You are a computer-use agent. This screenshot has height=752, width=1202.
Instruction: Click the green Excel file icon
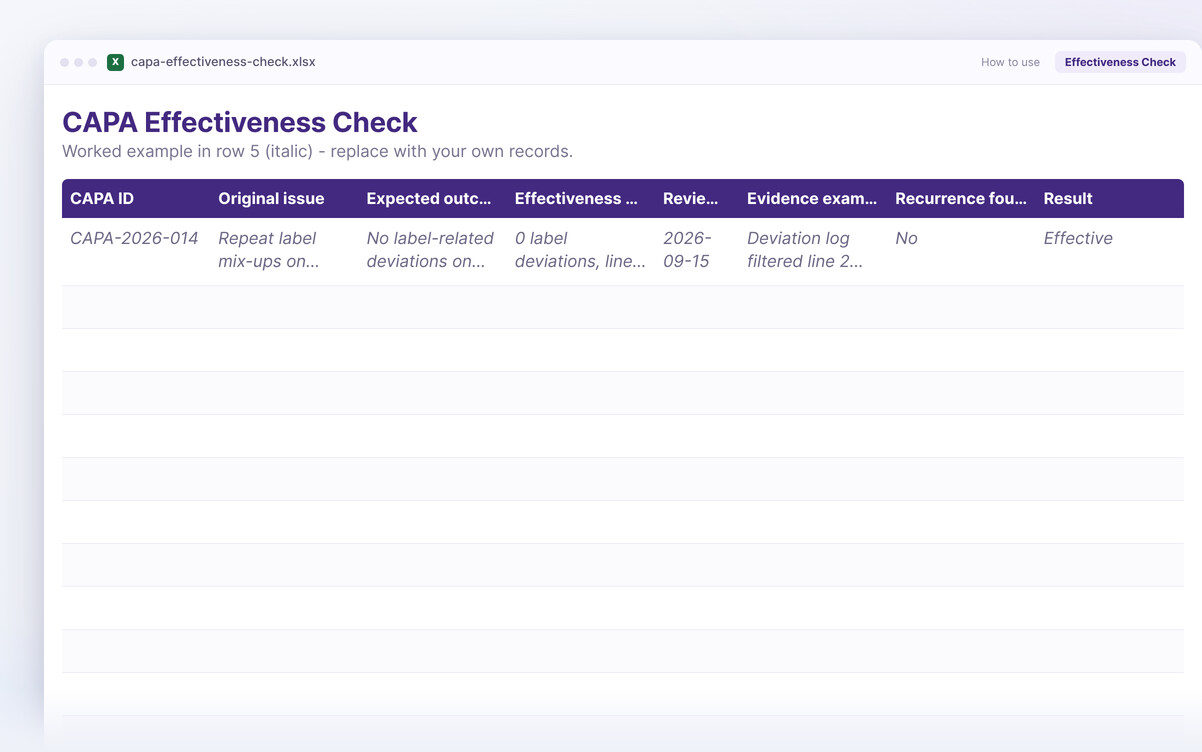click(115, 62)
